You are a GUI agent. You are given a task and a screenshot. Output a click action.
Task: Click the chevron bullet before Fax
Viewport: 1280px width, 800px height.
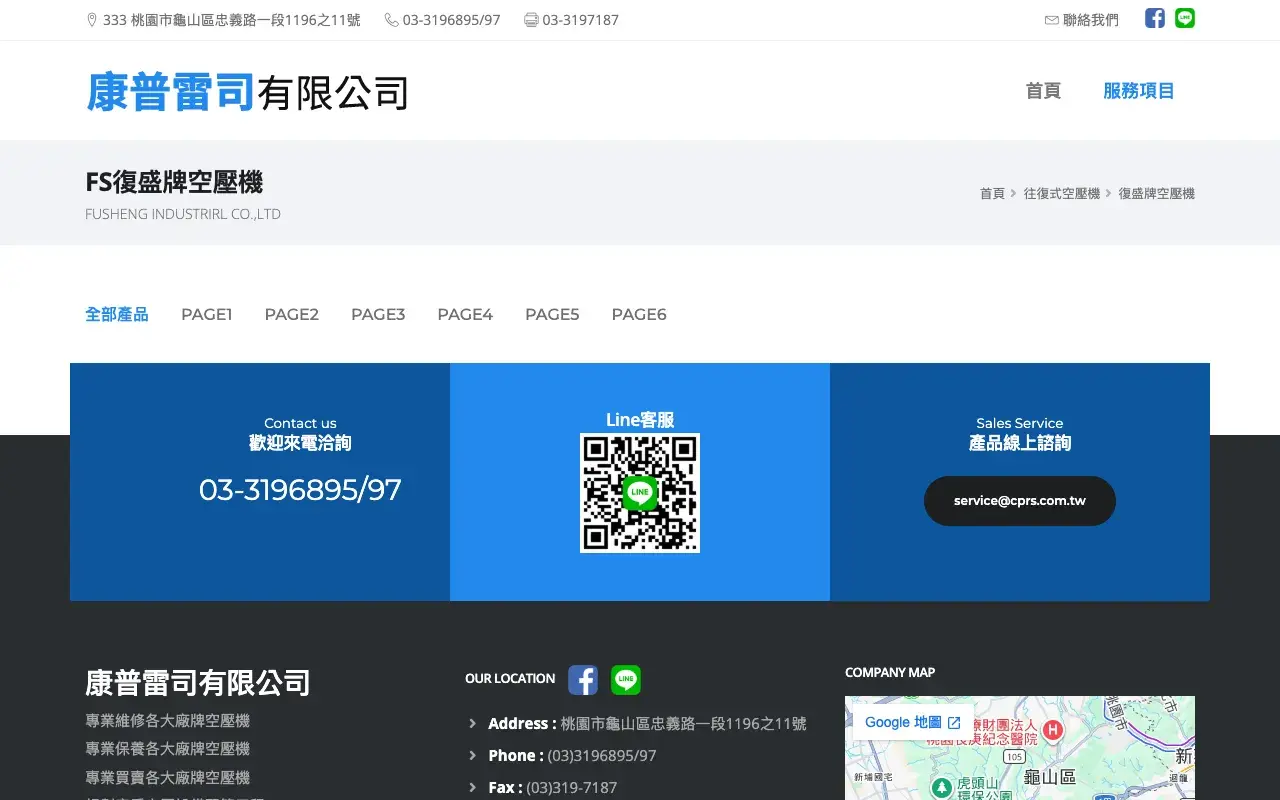(x=473, y=788)
